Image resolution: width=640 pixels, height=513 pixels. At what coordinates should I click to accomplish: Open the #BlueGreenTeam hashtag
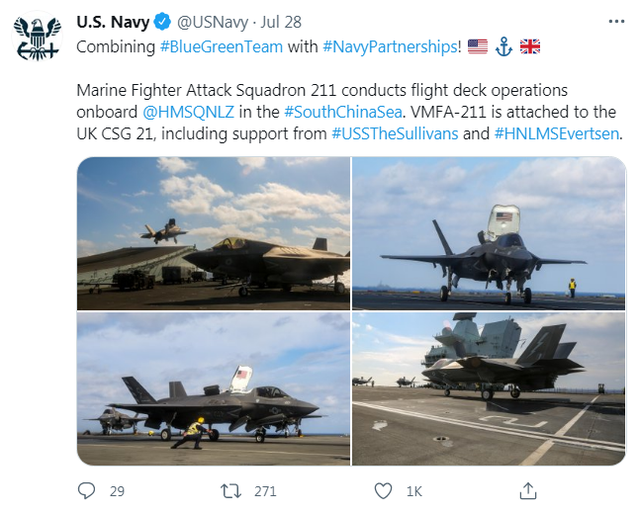(x=209, y=46)
